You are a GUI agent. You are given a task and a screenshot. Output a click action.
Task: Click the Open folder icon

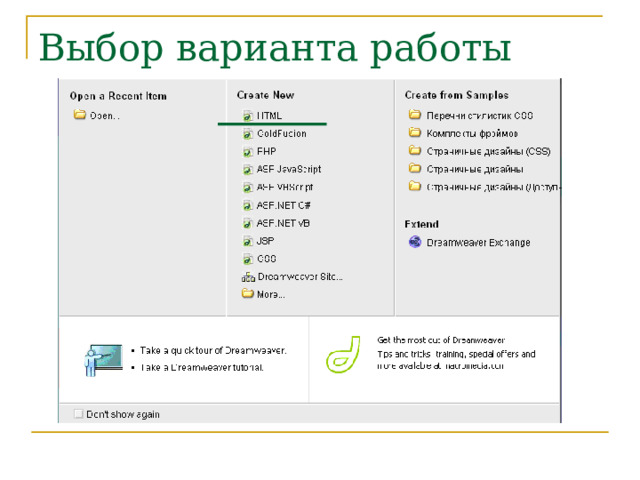[80, 115]
